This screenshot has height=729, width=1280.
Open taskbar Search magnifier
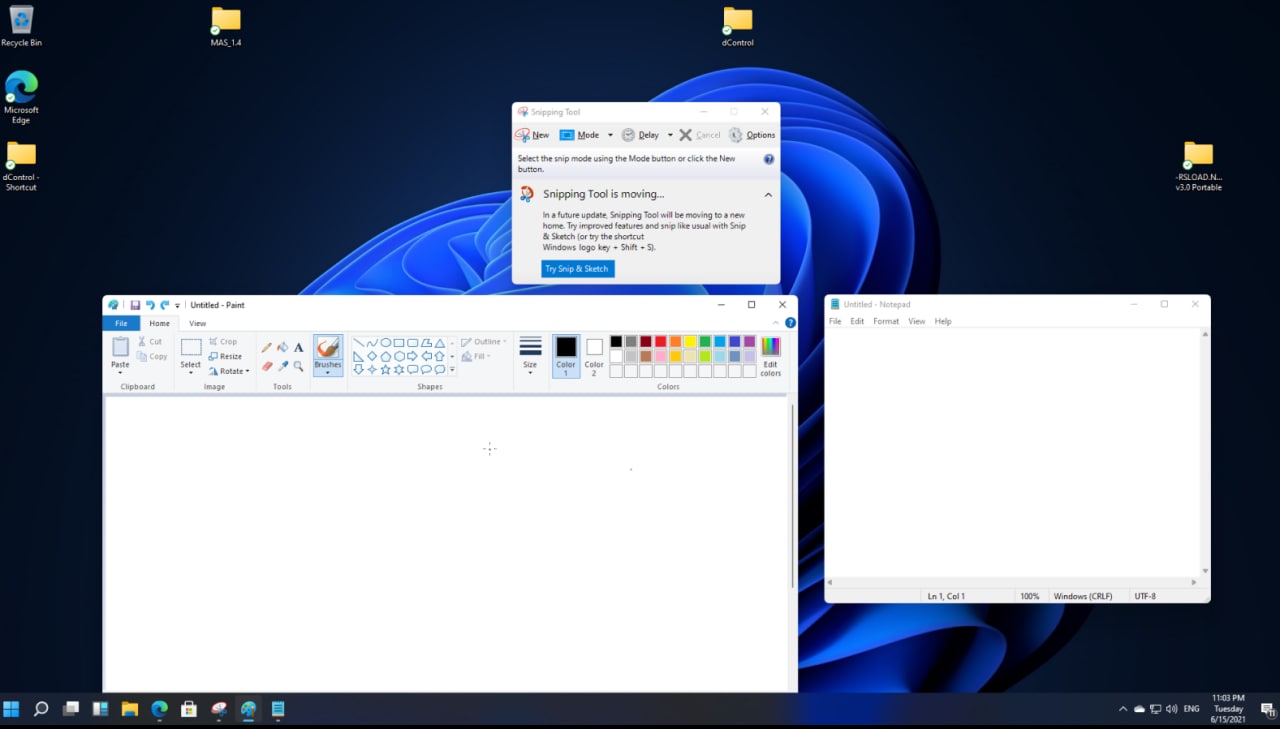coord(41,709)
